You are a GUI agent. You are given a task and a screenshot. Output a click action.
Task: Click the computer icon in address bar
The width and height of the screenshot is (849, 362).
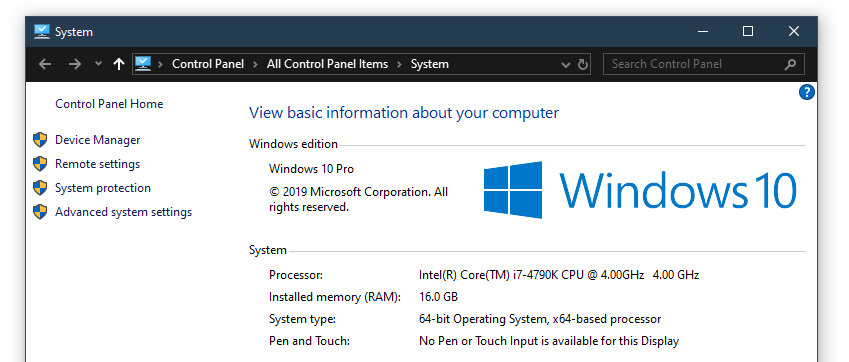[142, 64]
